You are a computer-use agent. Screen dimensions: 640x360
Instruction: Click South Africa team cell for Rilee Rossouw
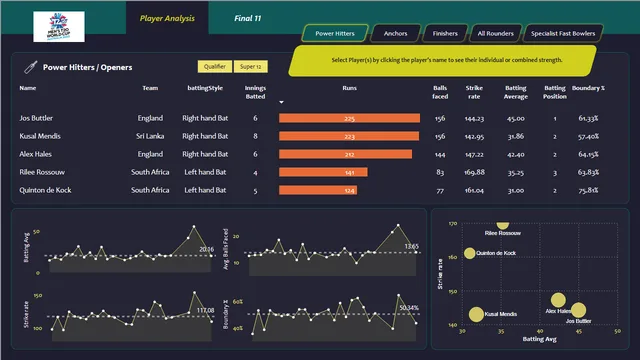click(x=150, y=172)
